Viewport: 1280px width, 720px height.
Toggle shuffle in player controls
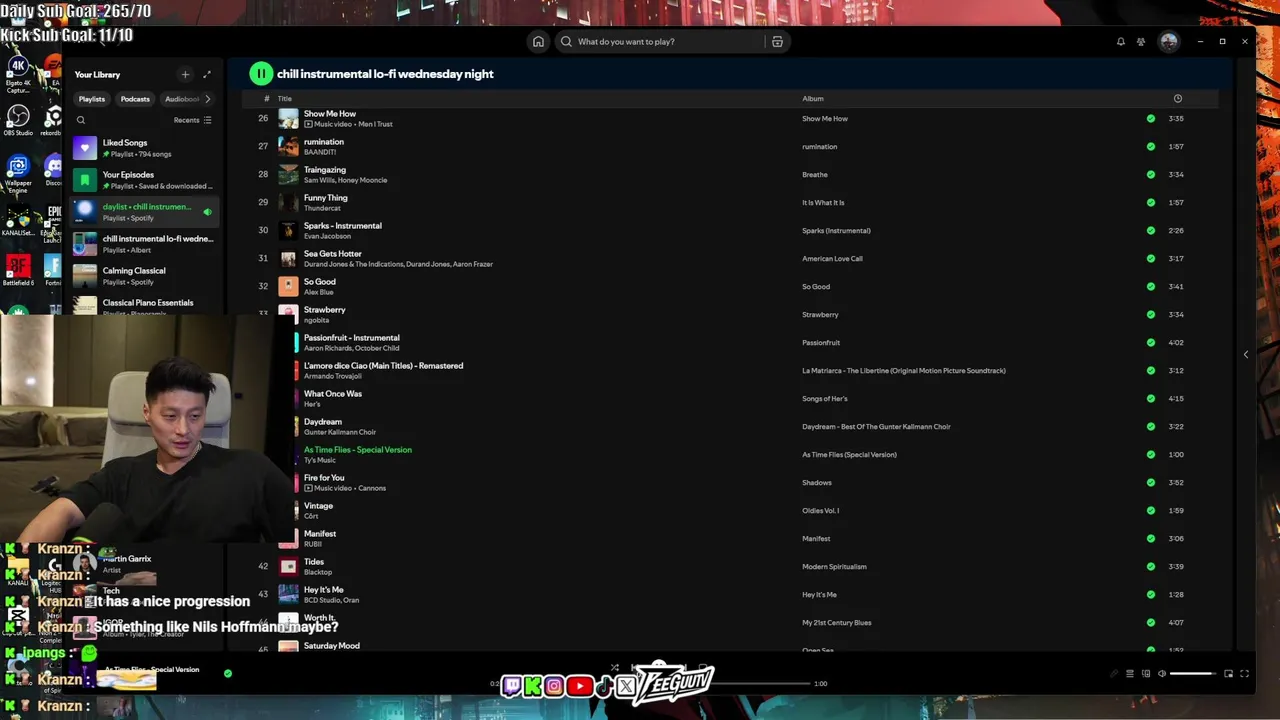615,668
